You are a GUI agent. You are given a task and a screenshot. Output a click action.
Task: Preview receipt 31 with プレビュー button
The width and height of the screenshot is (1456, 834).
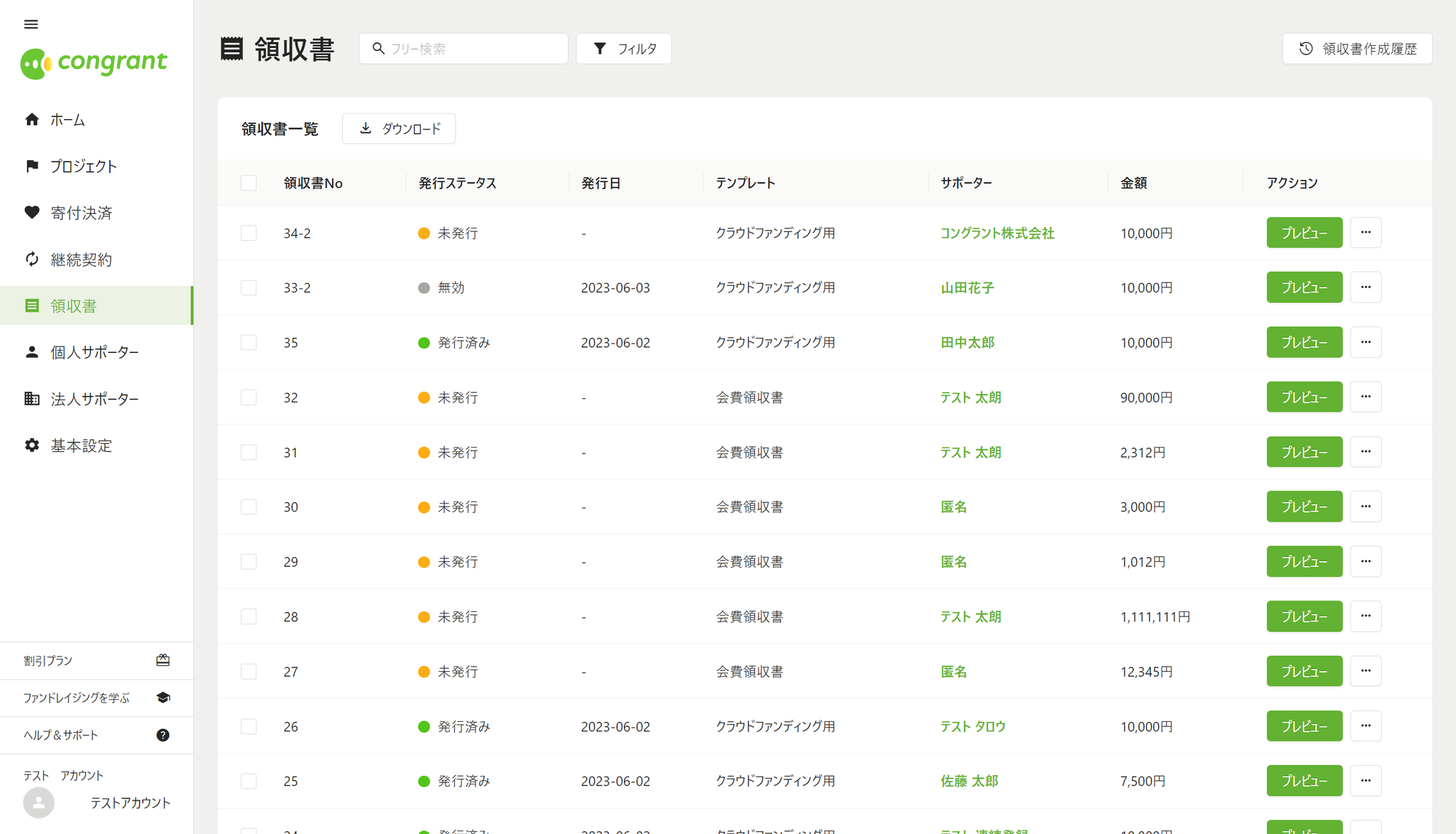point(1304,452)
